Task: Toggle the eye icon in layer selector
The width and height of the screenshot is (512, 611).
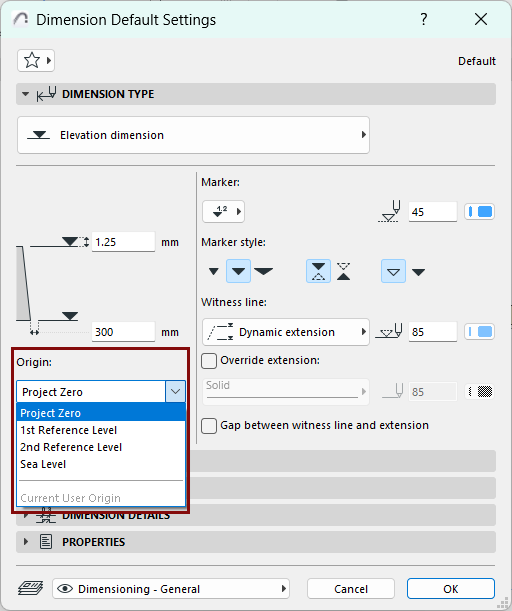Action: (65, 589)
